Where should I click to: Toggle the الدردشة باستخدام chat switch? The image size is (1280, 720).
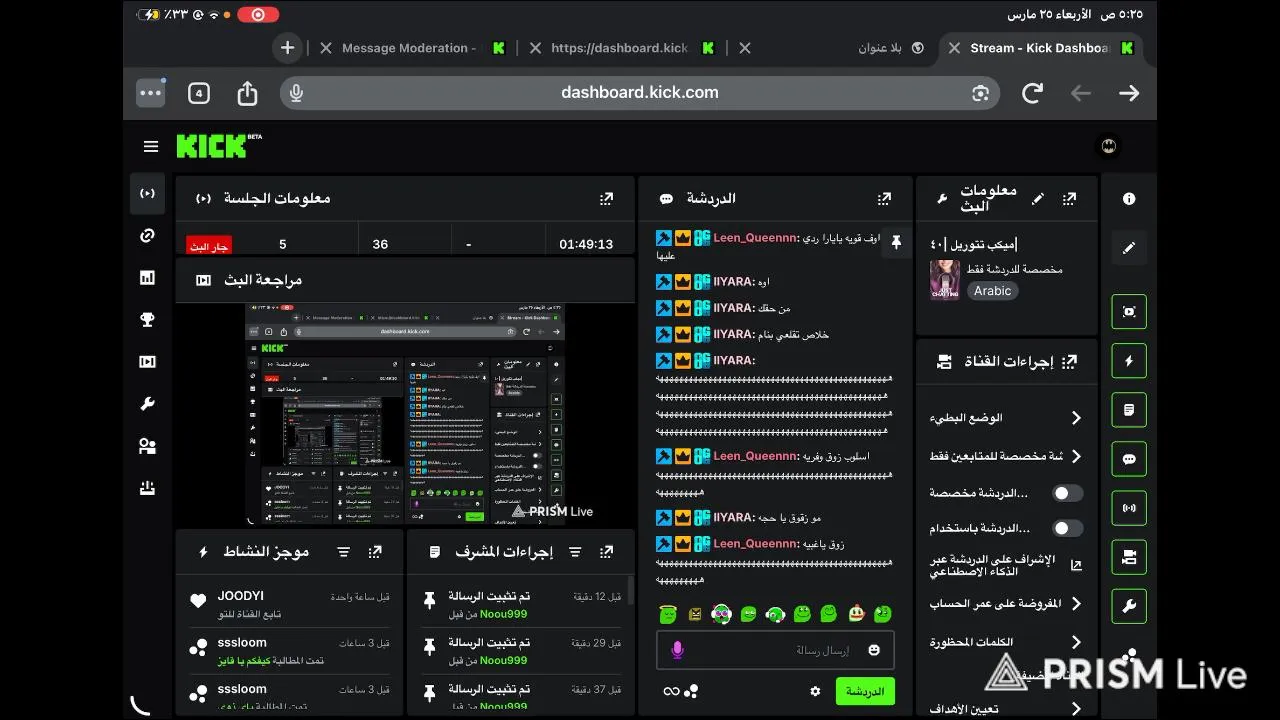[x=1068, y=528]
